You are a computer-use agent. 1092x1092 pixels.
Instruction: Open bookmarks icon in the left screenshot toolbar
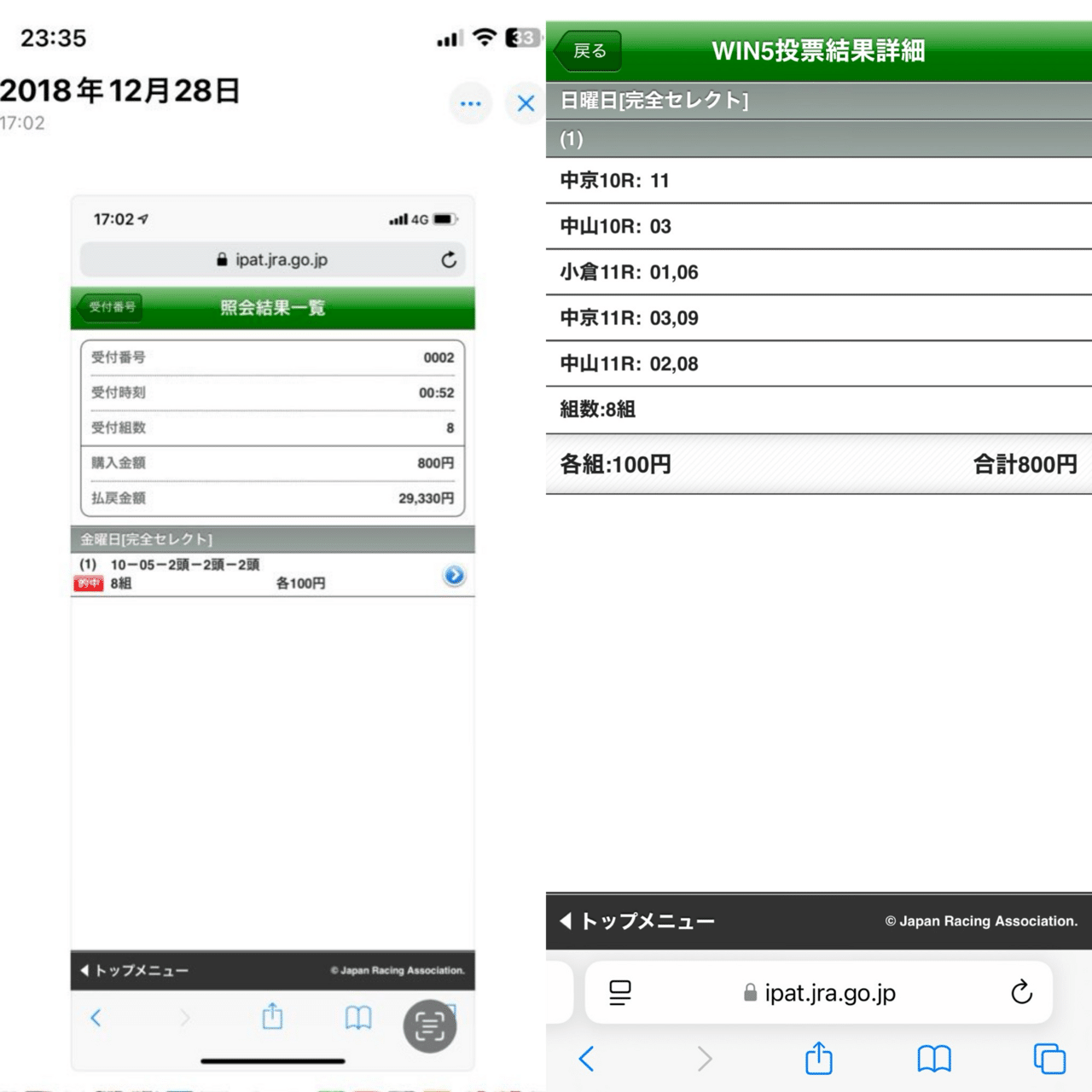[357, 1018]
